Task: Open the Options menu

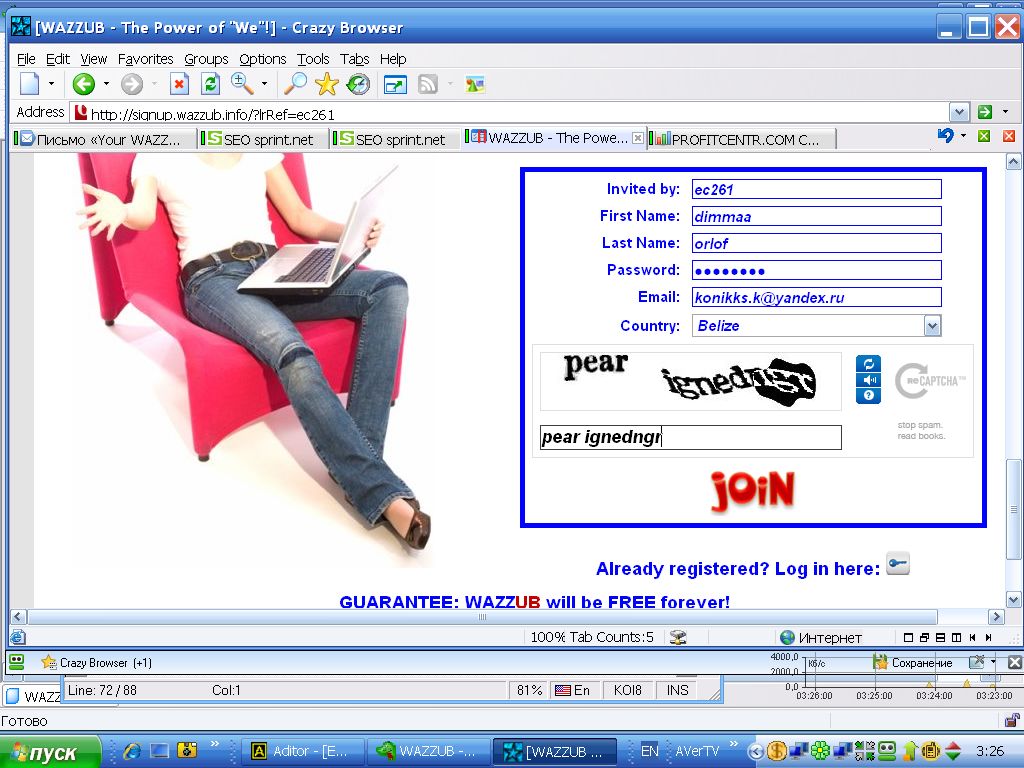Action: [x=263, y=59]
